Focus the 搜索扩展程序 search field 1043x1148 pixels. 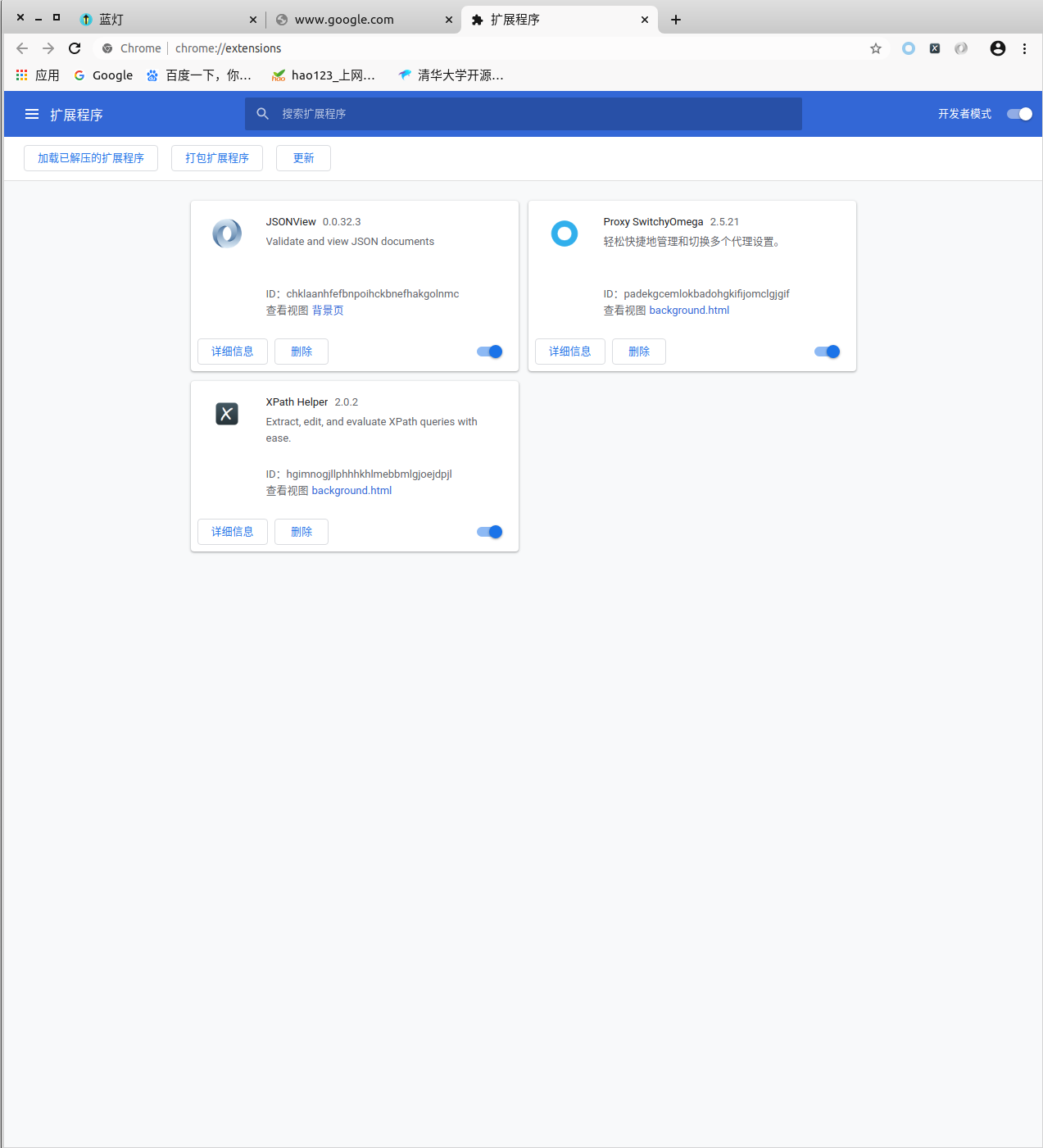524,114
